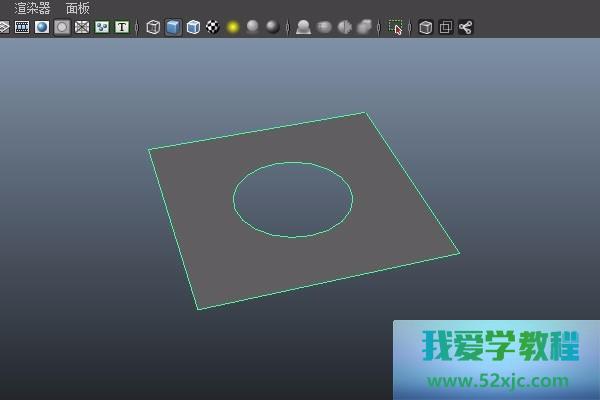The image size is (600, 400).
Task: Toggle the Safe Title 'T' icon
Action: tap(122, 27)
